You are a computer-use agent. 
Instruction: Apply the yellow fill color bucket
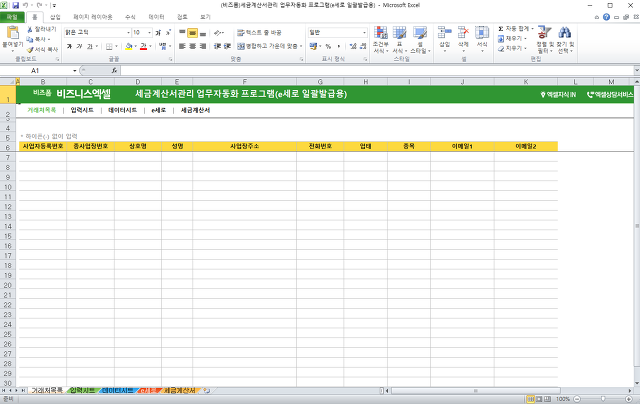(x=129, y=47)
